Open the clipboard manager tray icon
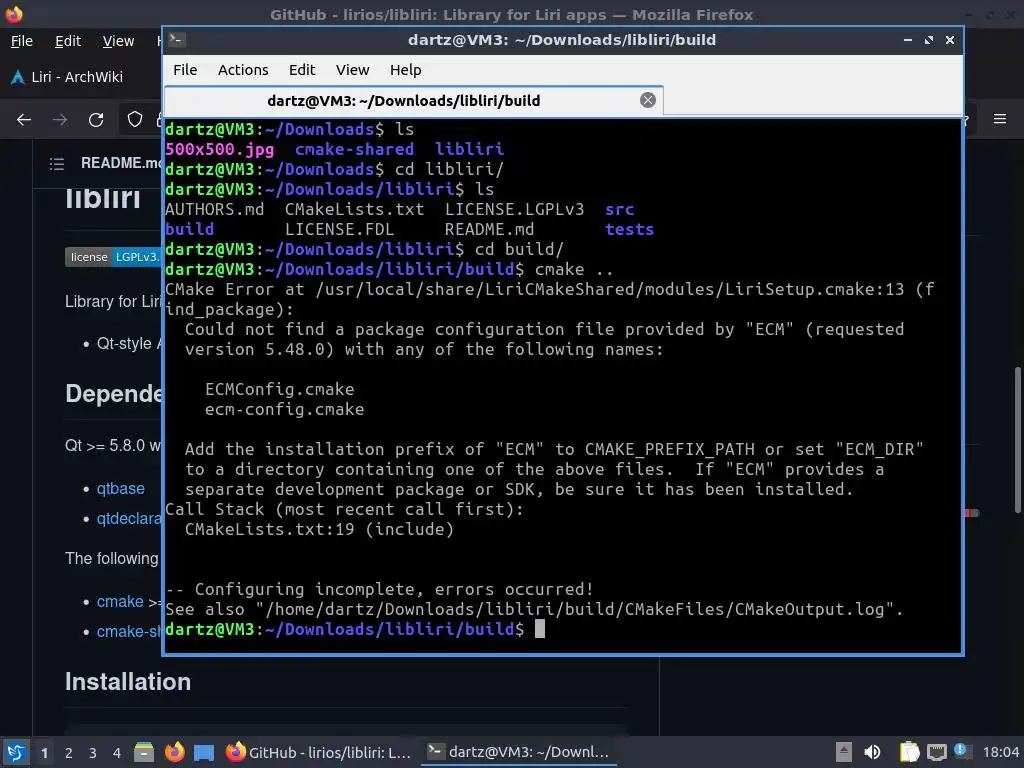The image size is (1024, 768). (909, 752)
